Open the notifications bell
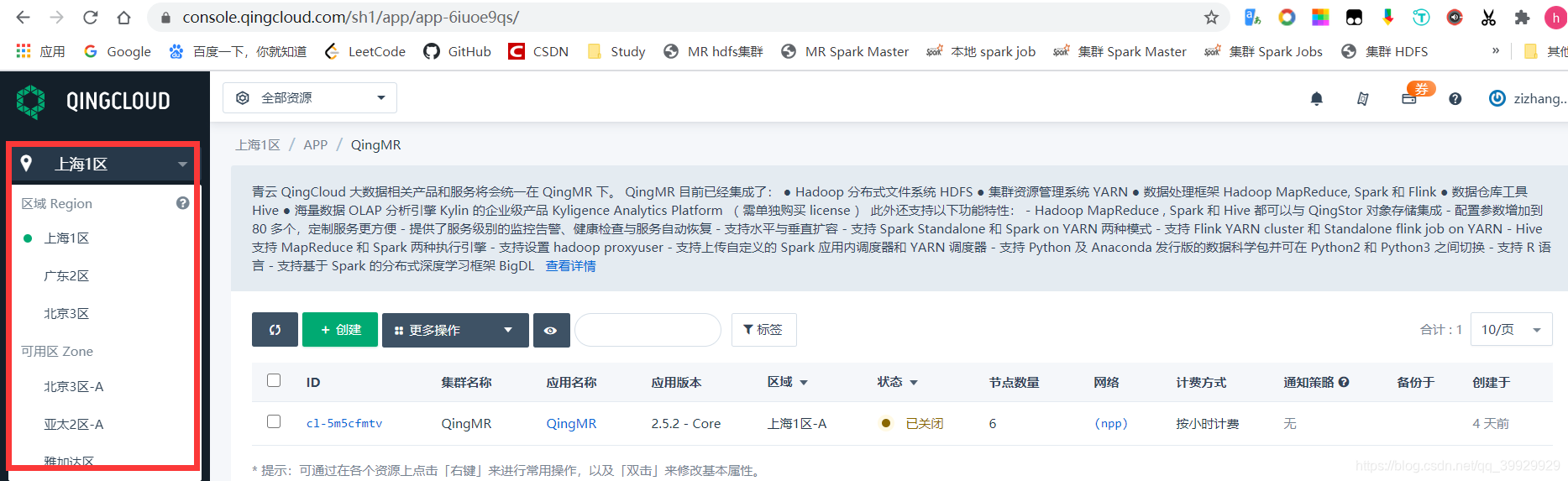The height and width of the screenshot is (481, 1568). [x=1317, y=99]
